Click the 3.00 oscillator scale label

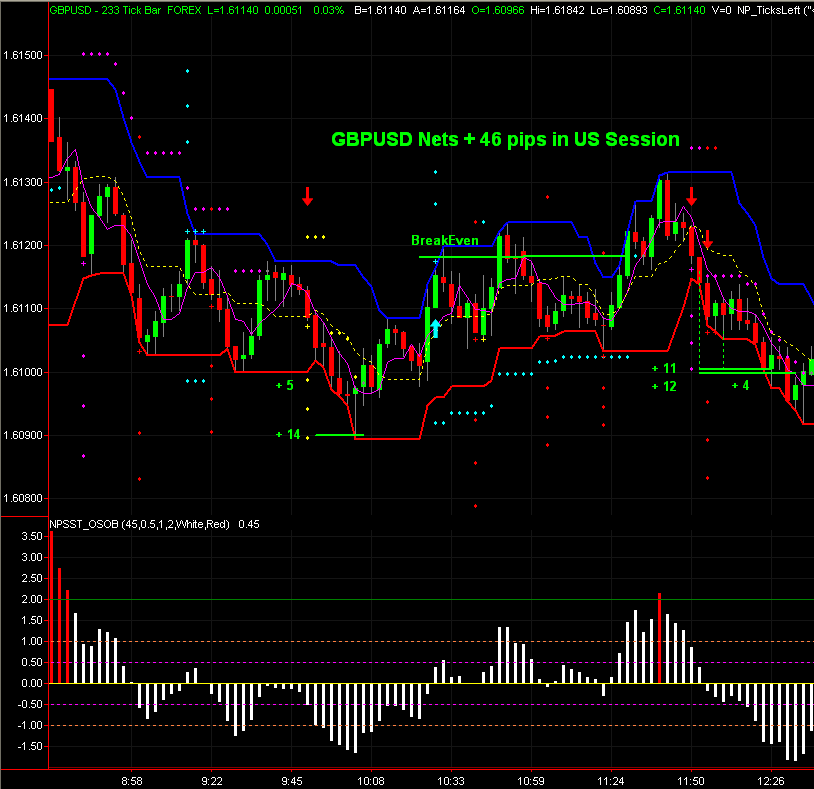32,557
